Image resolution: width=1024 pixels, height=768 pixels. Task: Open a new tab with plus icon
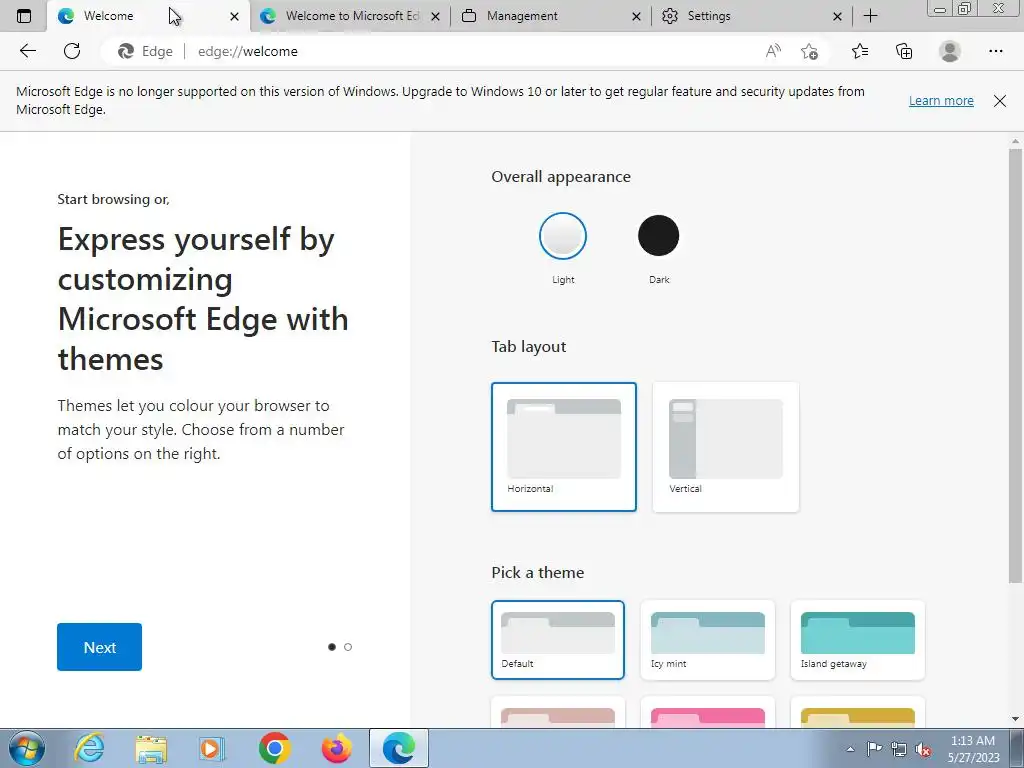[x=871, y=16]
